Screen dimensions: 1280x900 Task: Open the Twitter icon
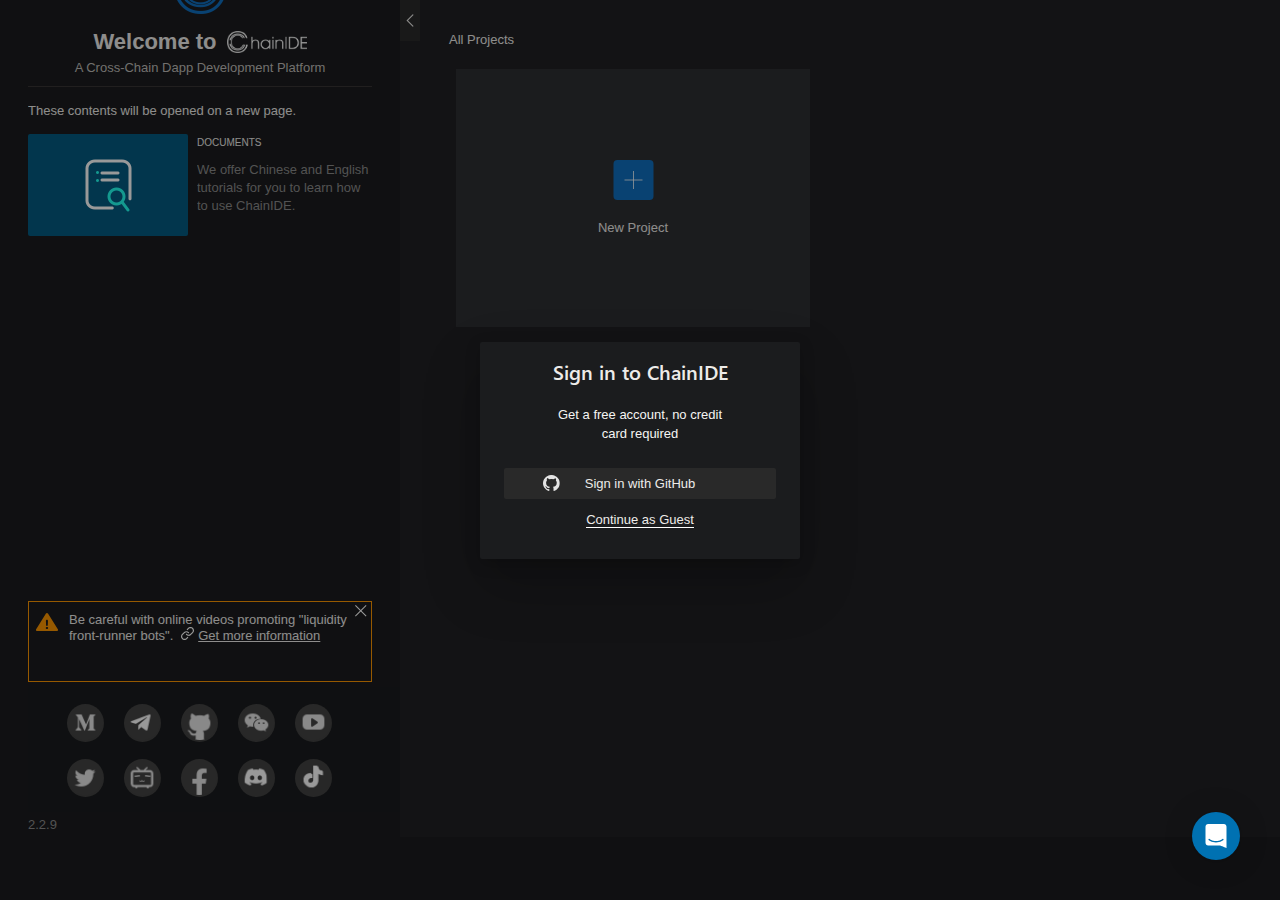click(x=85, y=778)
